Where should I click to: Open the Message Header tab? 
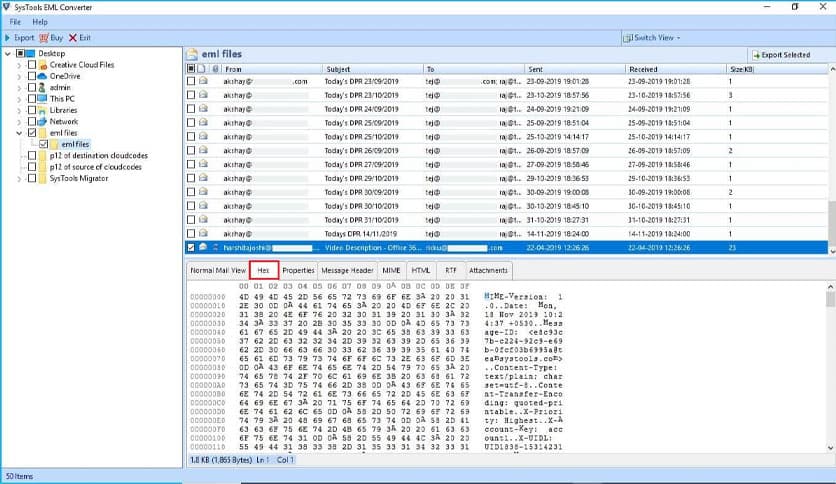tap(347, 270)
